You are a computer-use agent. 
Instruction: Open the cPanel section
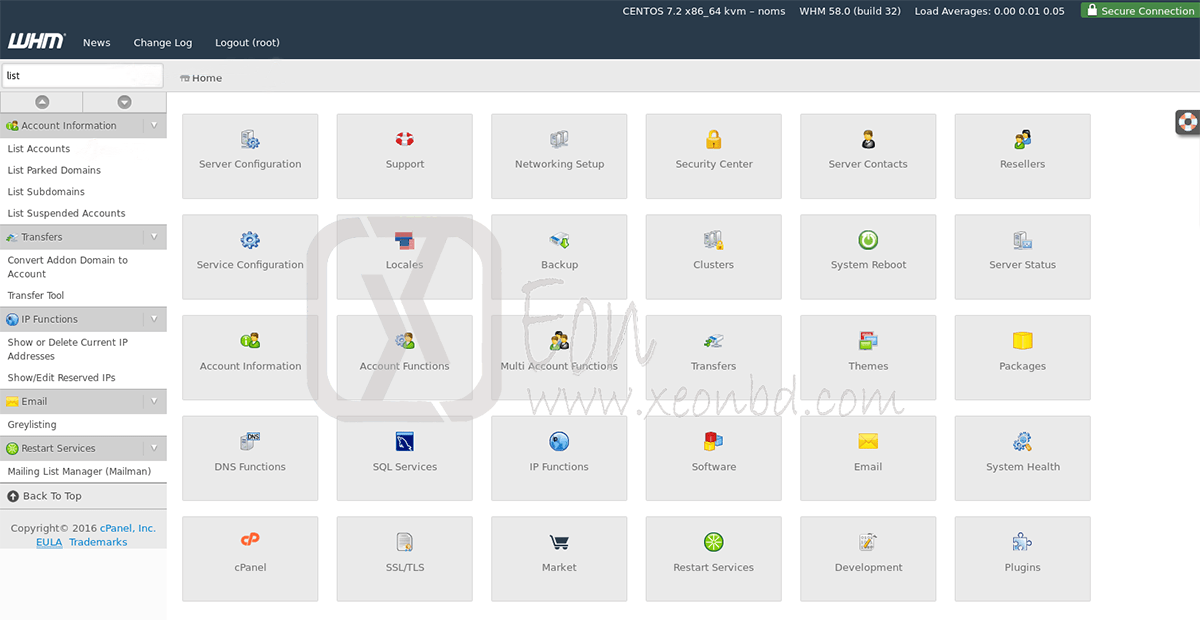tap(249, 559)
